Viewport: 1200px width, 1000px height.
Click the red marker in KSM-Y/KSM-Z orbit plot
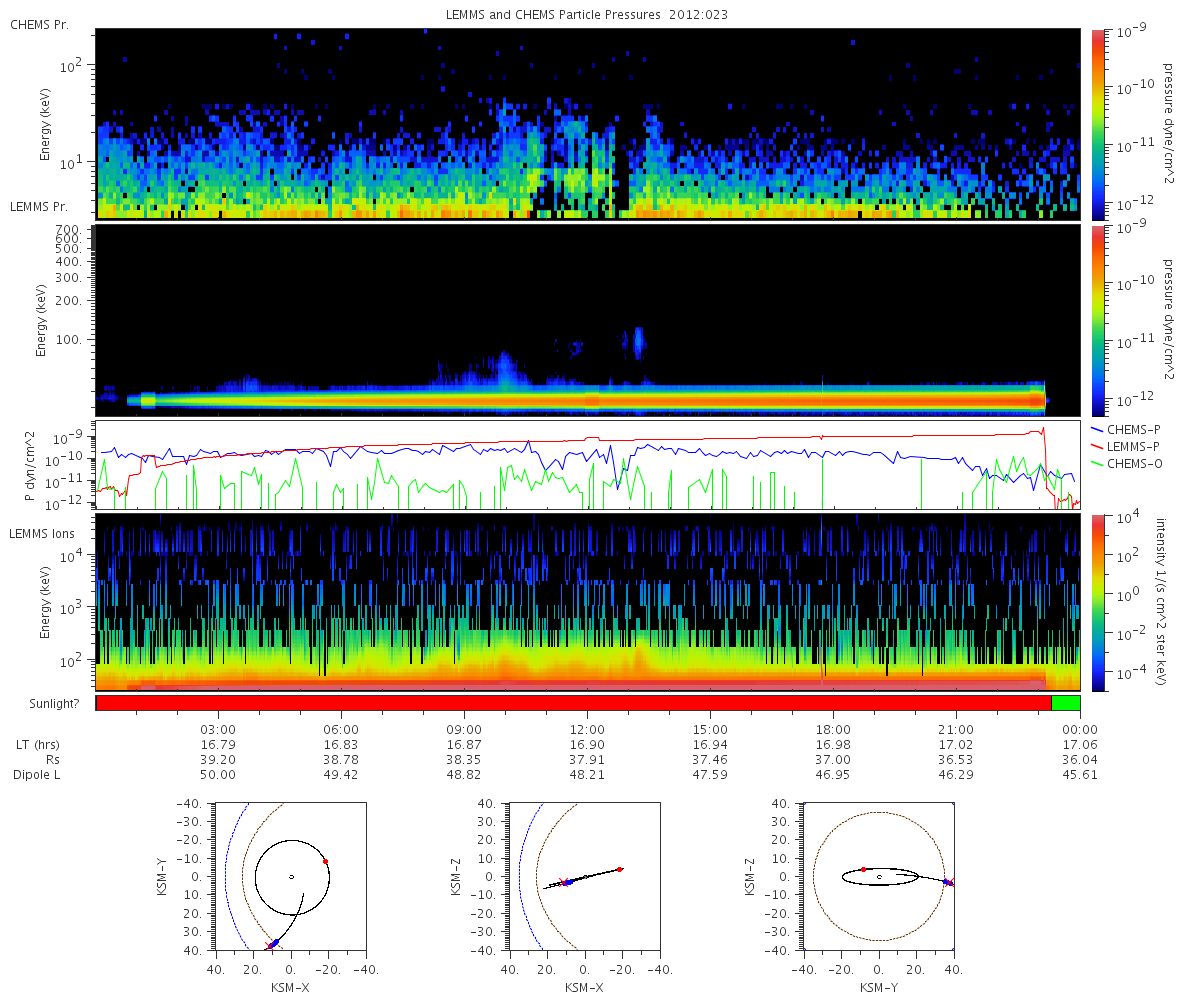(x=863, y=869)
